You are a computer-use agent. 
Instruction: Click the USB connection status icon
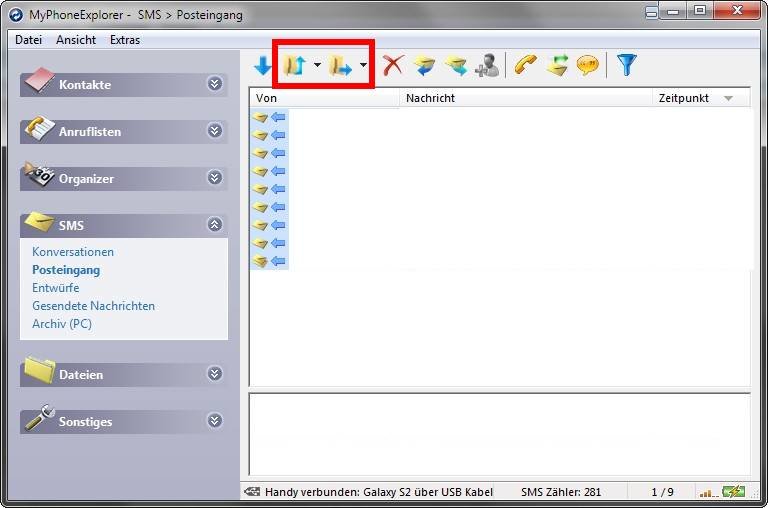point(252,491)
